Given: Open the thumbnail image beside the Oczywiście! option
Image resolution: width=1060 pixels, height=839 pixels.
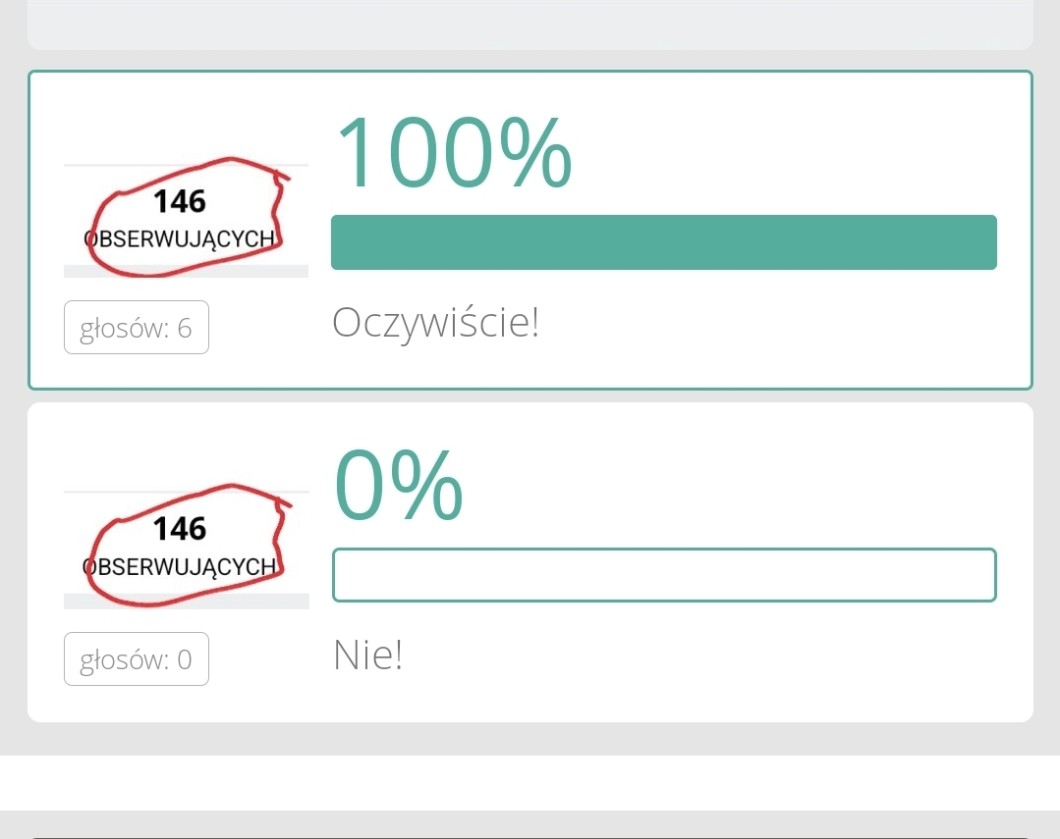Looking at the screenshot, I should [186, 220].
